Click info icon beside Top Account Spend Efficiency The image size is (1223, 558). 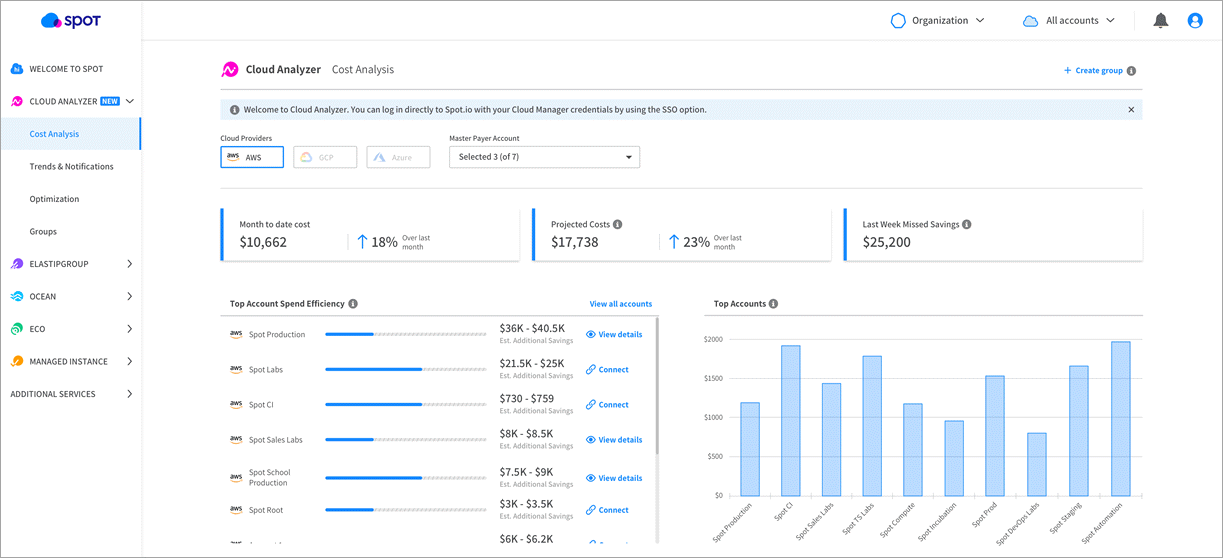(353, 304)
